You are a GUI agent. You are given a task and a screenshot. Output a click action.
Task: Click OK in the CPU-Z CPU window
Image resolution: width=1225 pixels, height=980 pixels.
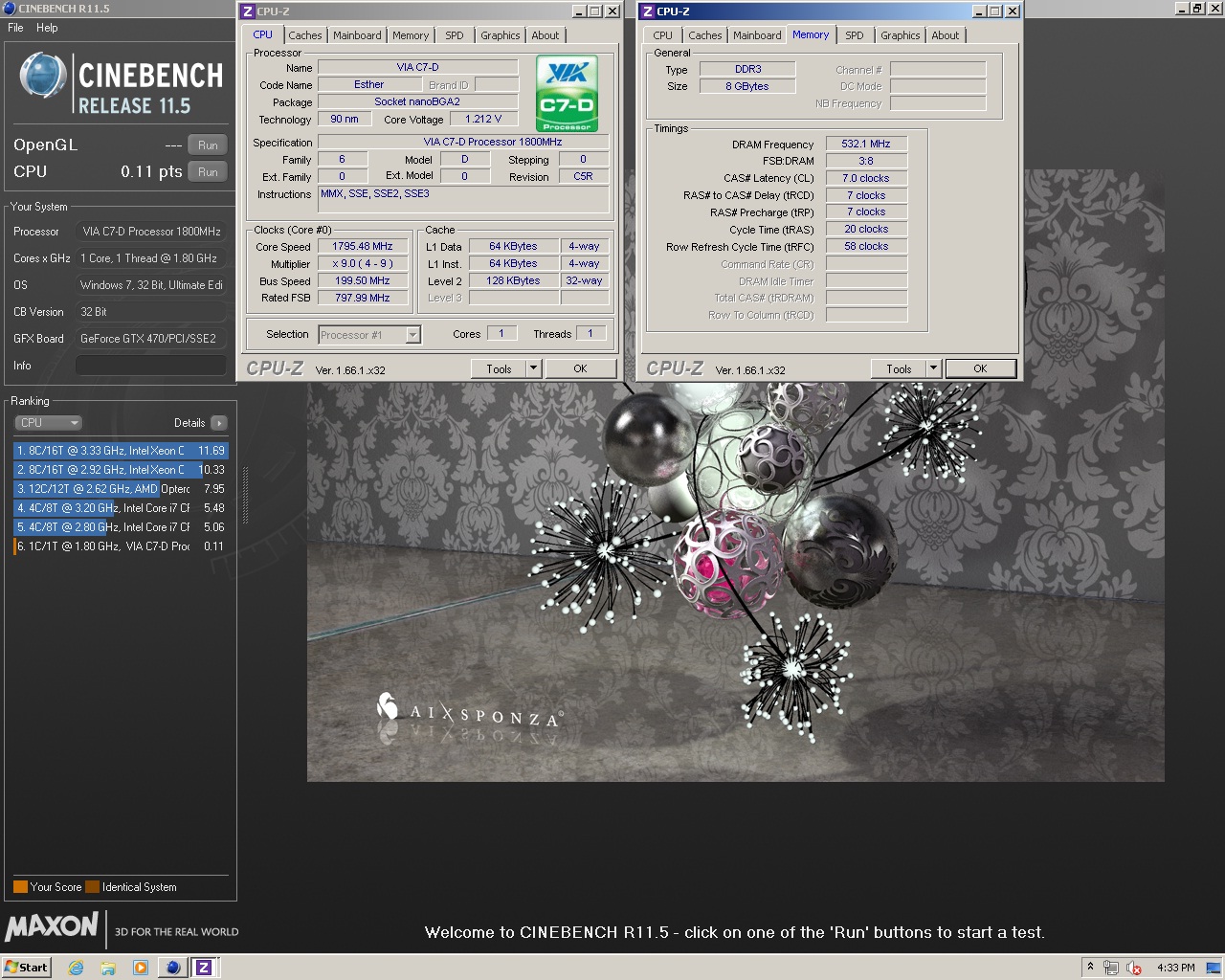[580, 368]
